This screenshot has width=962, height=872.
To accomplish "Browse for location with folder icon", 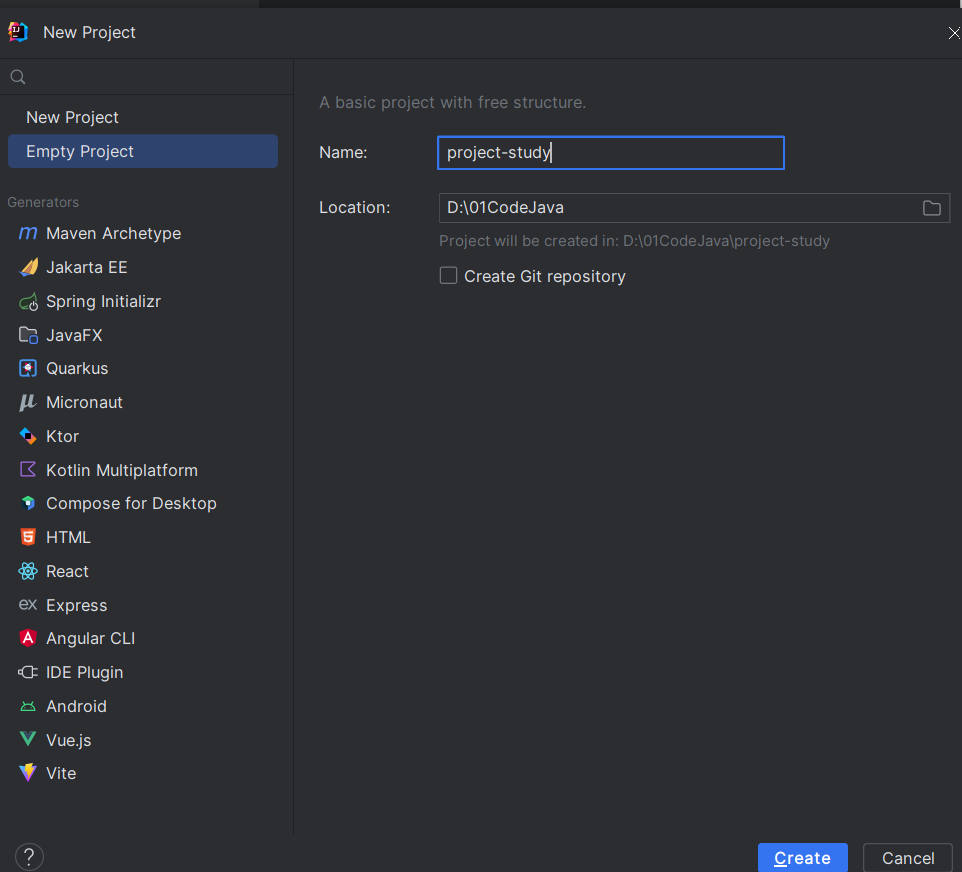I will tap(931, 208).
